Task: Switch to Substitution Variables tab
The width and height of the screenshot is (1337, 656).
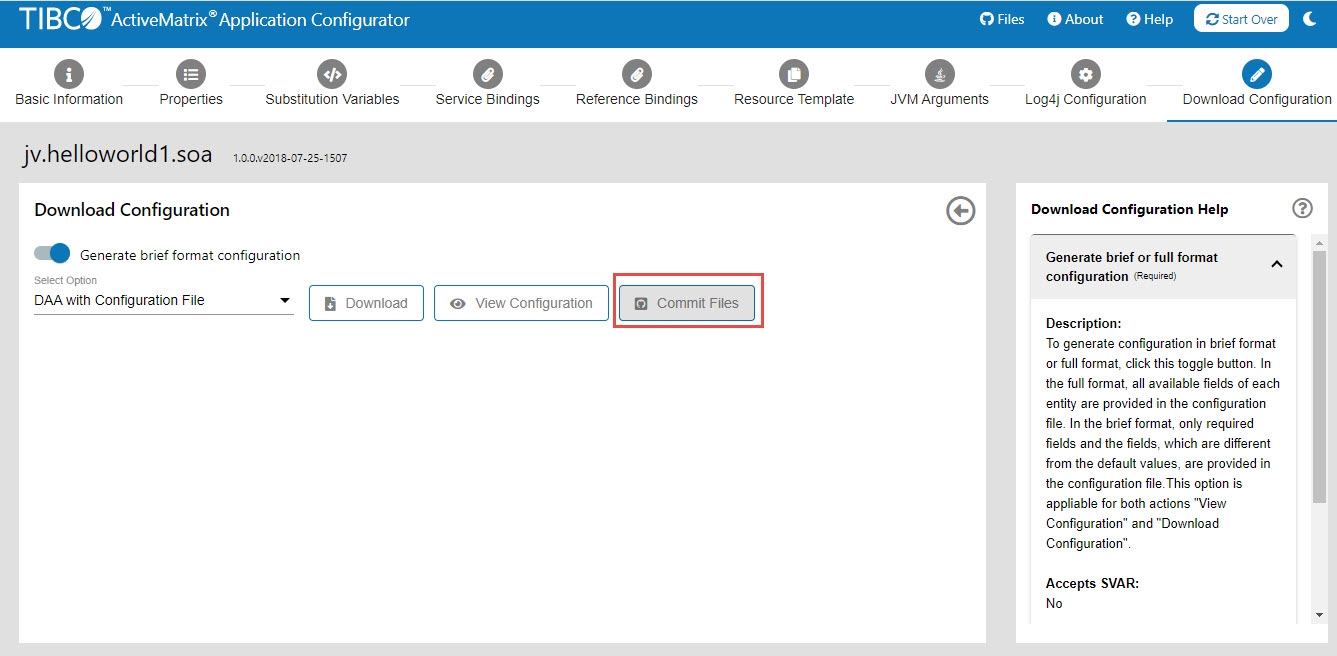Action: pyautogui.click(x=332, y=99)
